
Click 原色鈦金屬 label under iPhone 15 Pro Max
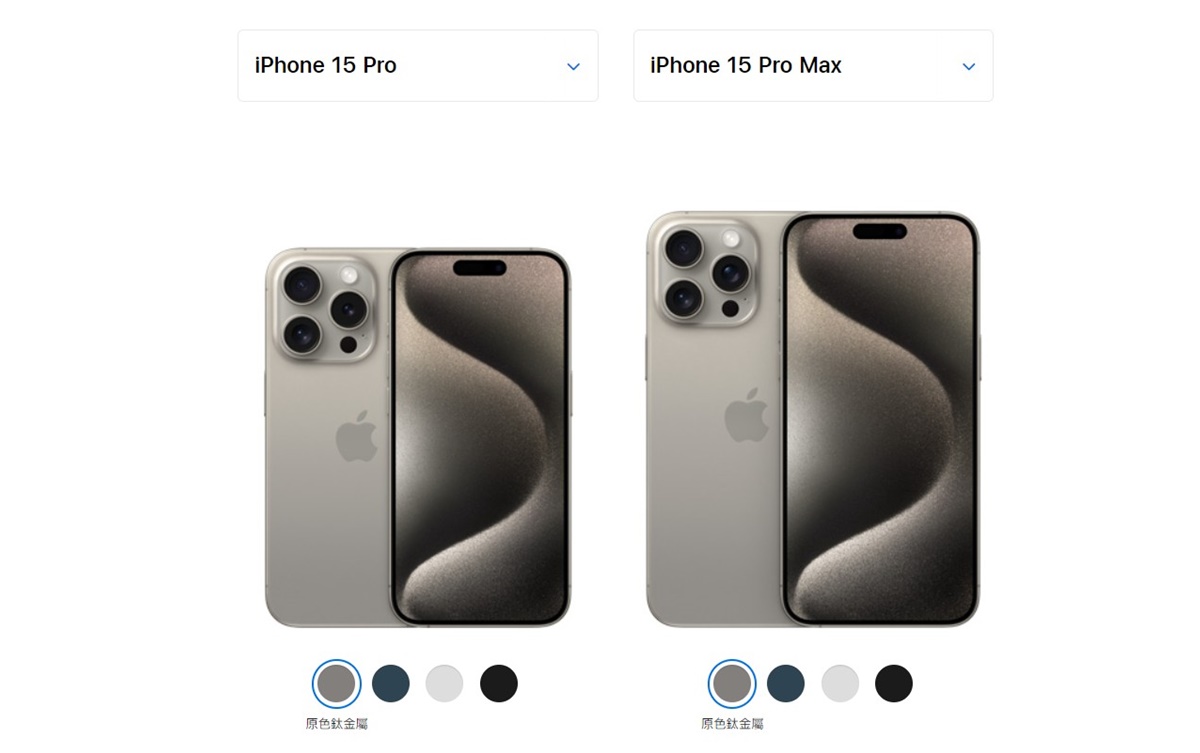(x=732, y=724)
